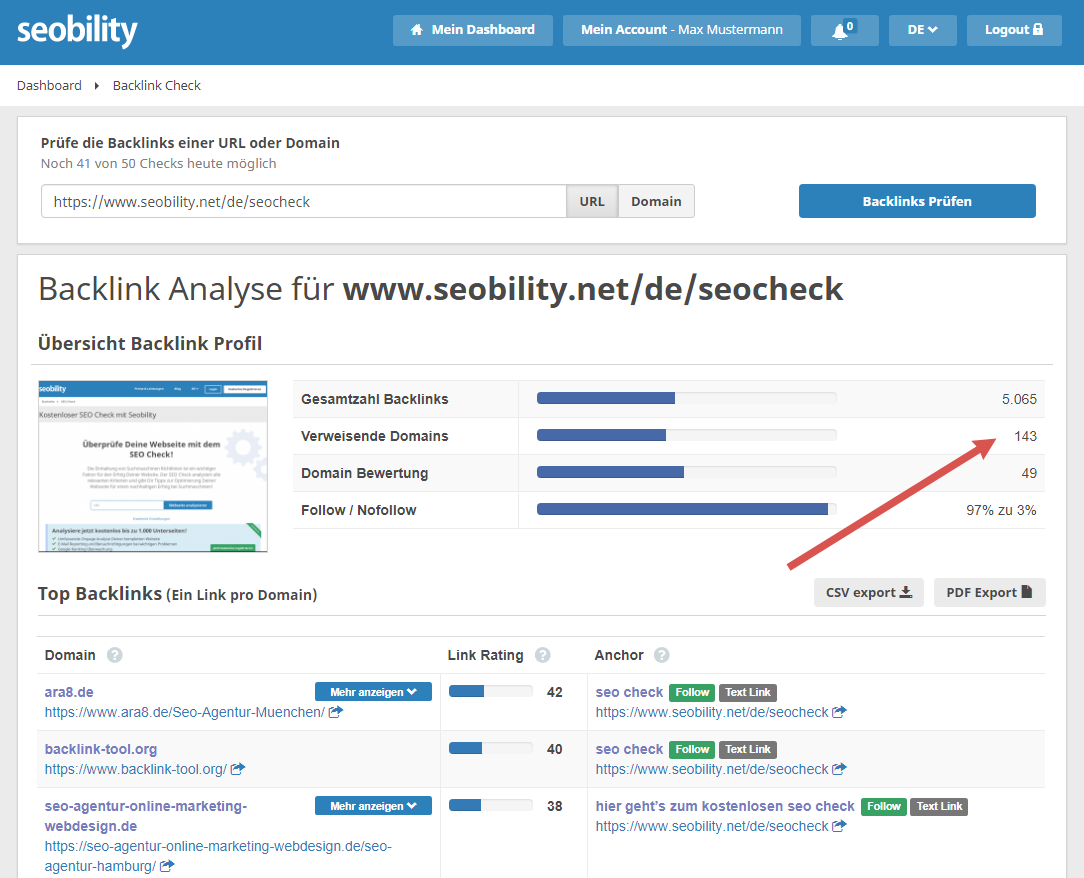Click external link icon after seo-agentur-hamburg URL
This screenshot has width=1084, height=878.
click(x=167, y=866)
